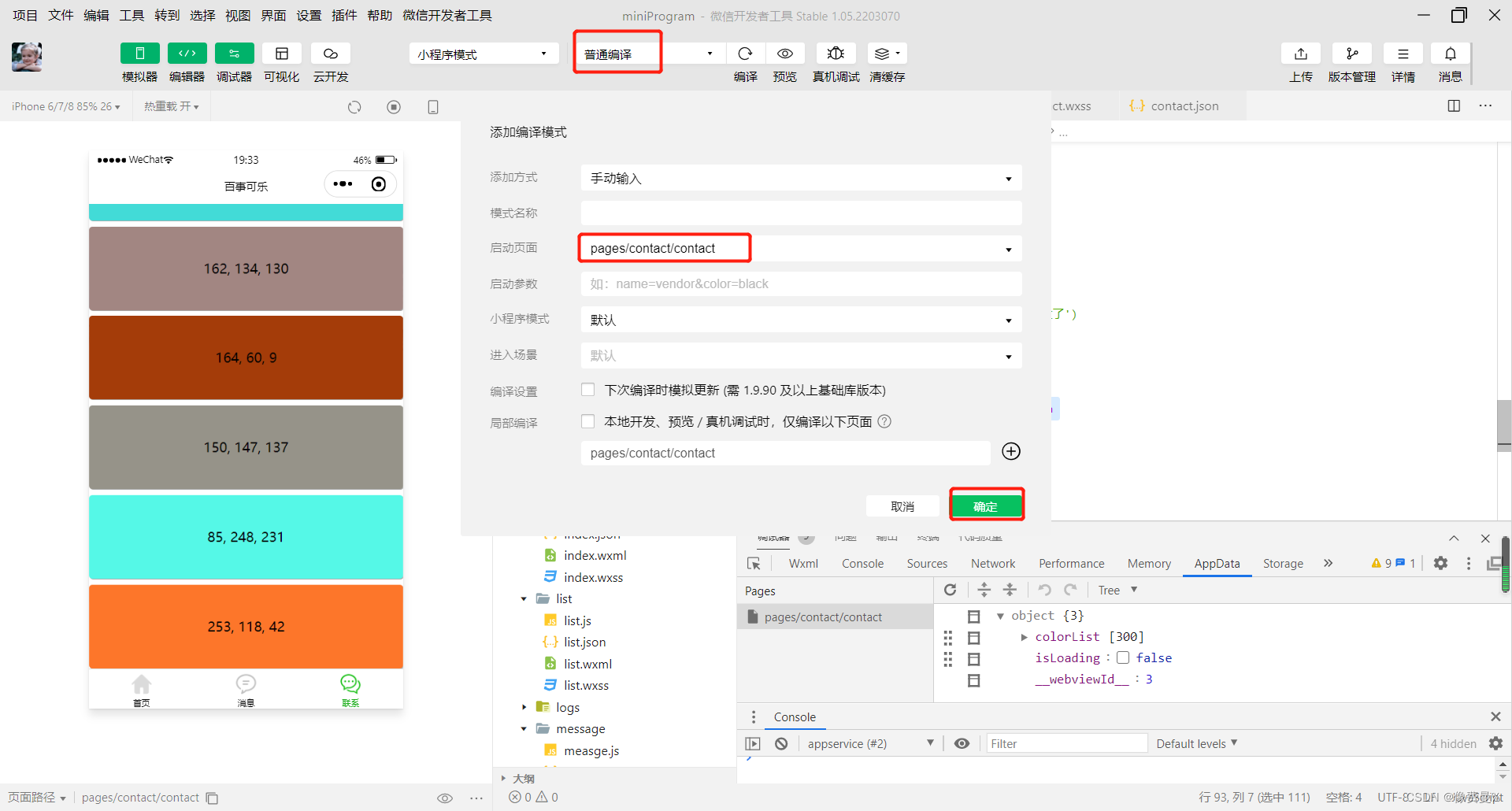Click the Clear Cache layers icon
Screen dimensions: 1512x811
tap(887, 54)
